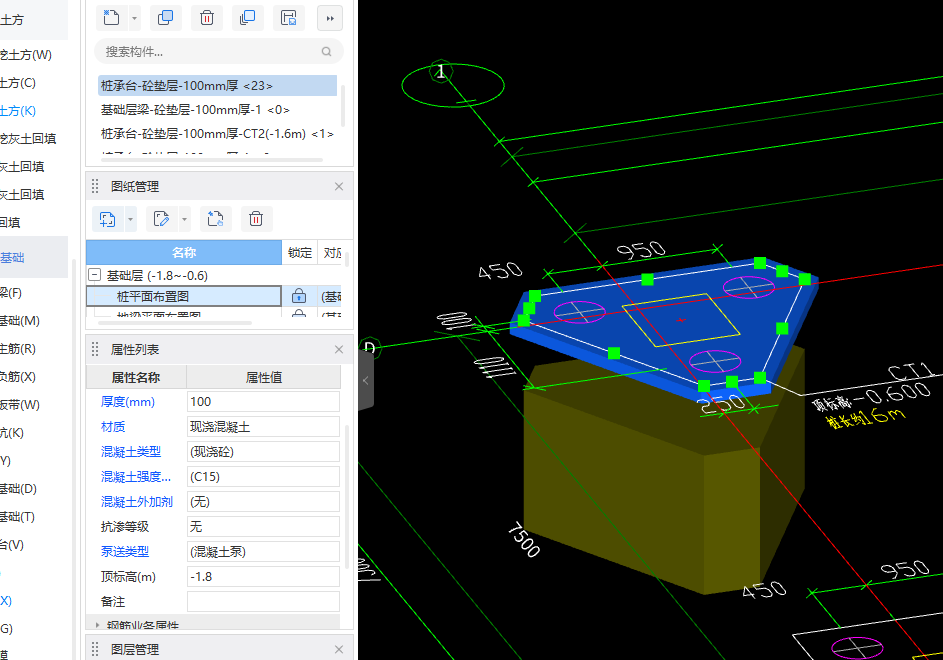The image size is (943, 660).
Task: Toggle lock for 桩平面布置图
Action: [299, 296]
